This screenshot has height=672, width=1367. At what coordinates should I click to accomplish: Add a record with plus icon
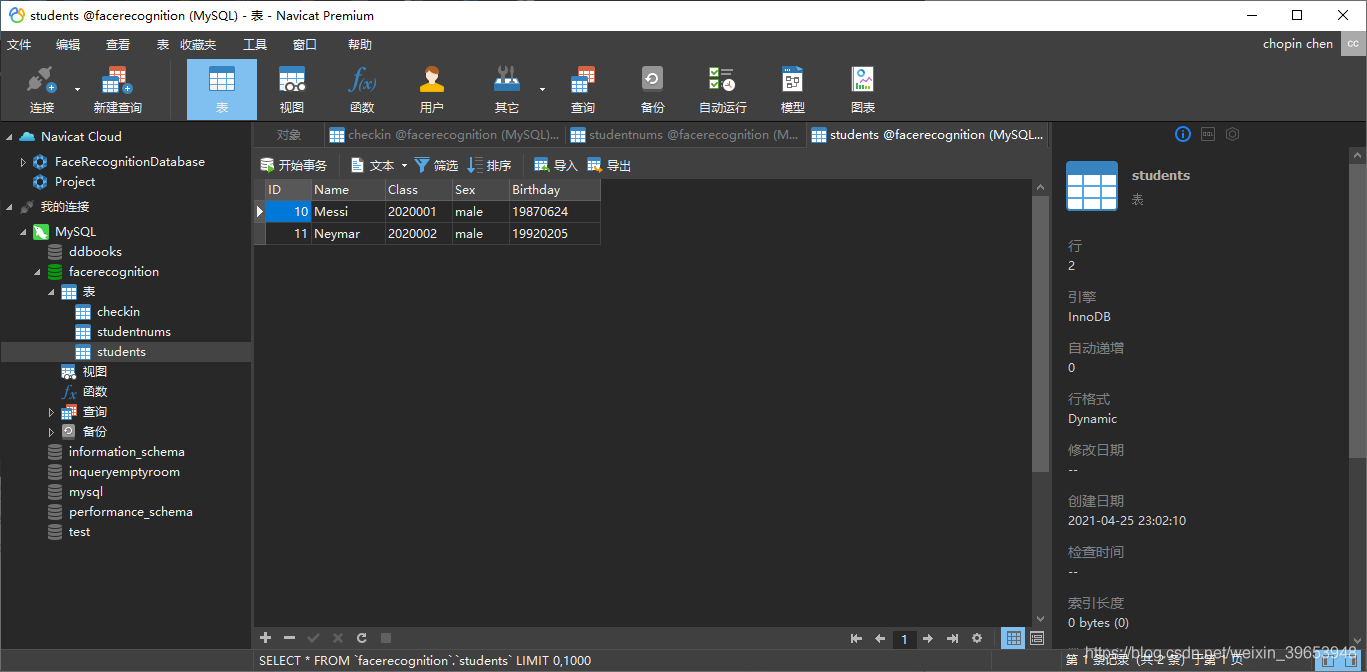pos(266,638)
